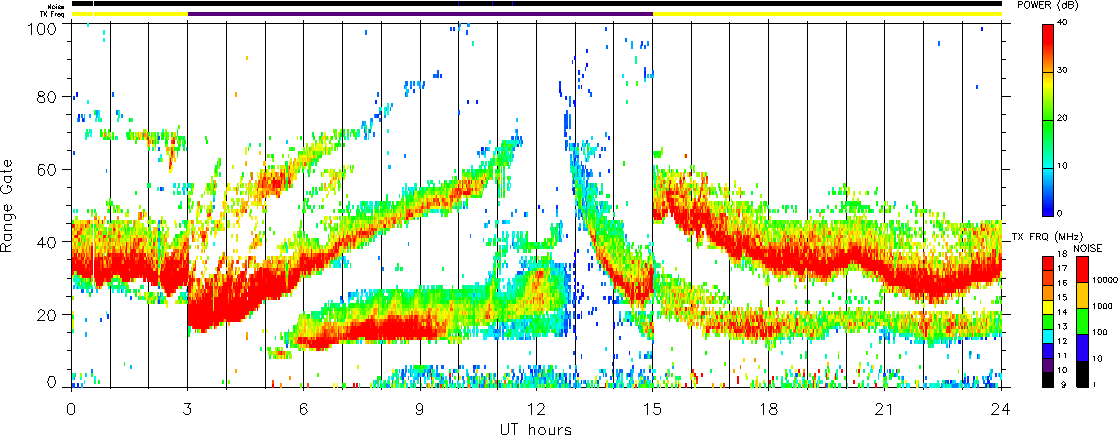This screenshot has height=435, width=1118.
Task: Click the blue section of POWER colorbar
Action: [x=1048, y=203]
